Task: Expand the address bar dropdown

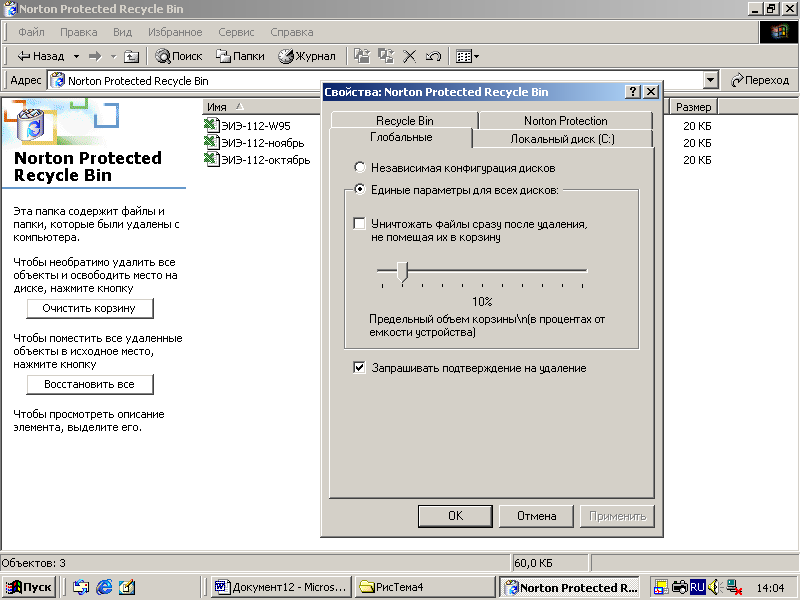Action: pos(710,80)
